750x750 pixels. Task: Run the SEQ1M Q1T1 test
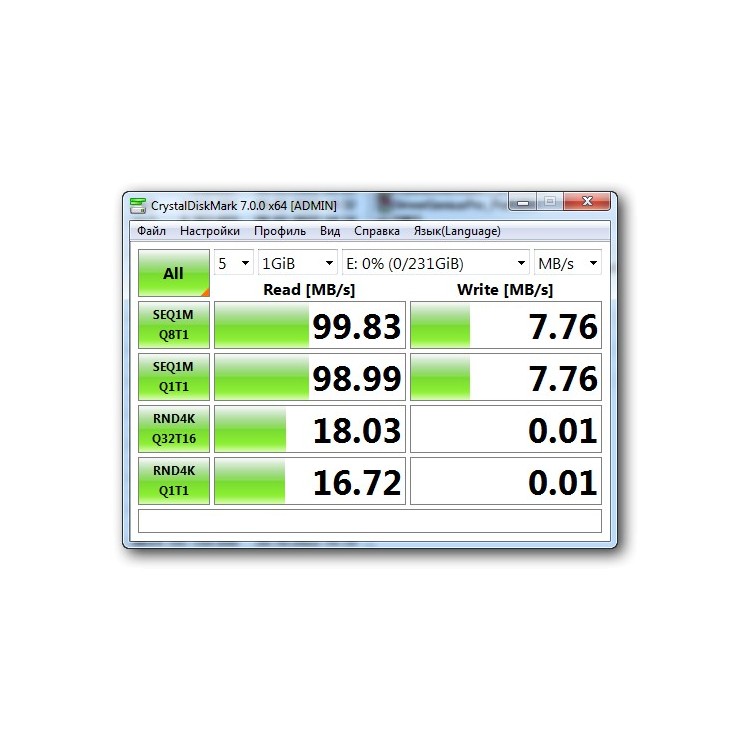(173, 378)
